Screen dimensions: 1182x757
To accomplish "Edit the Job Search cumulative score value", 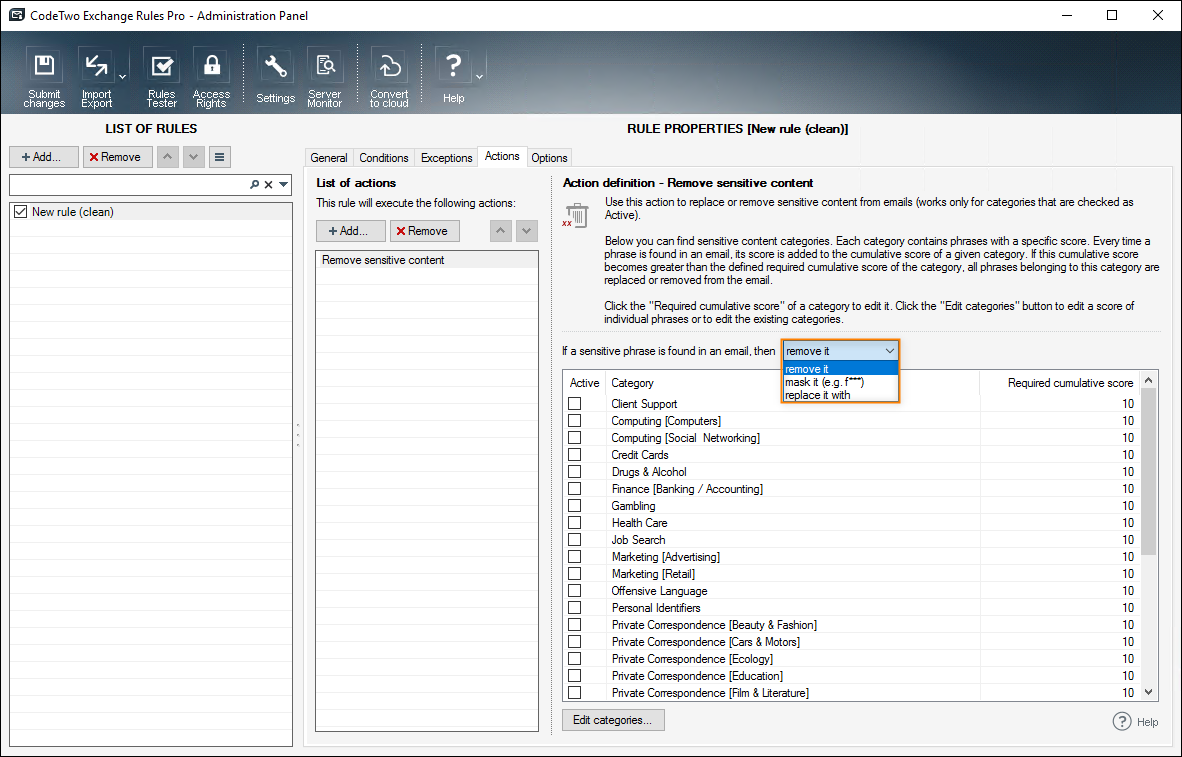I will pyautogui.click(x=1128, y=540).
